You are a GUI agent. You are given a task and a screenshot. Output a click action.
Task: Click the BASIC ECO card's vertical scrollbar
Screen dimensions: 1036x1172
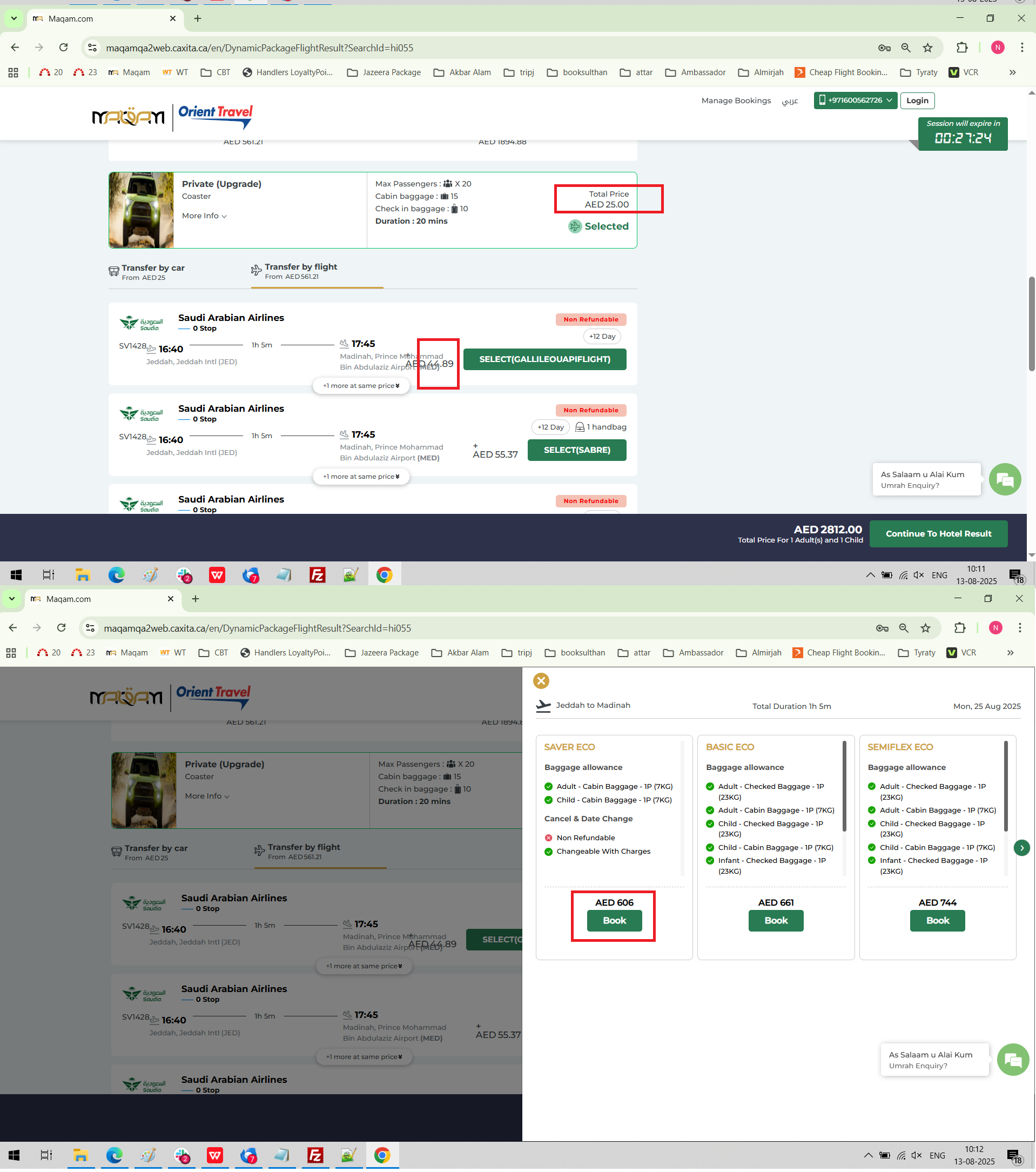click(844, 786)
